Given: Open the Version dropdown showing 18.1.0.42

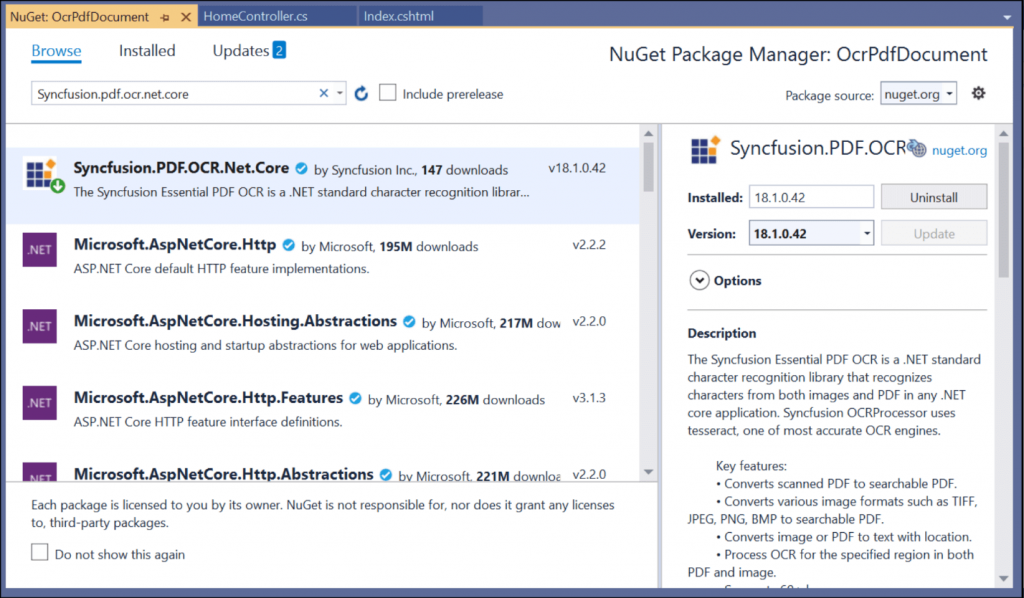Looking at the screenshot, I should coord(810,232).
